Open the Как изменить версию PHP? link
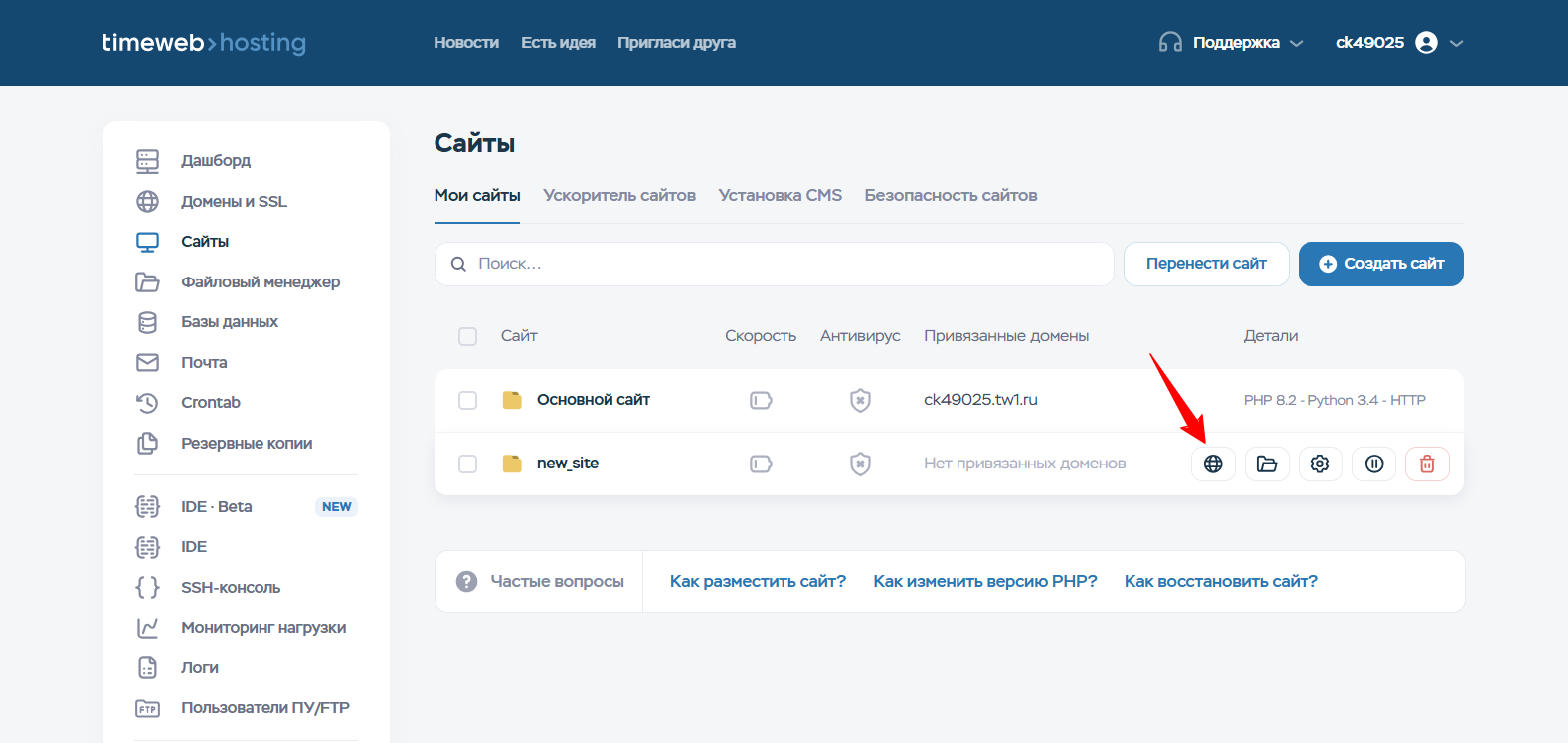 pyautogui.click(x=985, y=581)
